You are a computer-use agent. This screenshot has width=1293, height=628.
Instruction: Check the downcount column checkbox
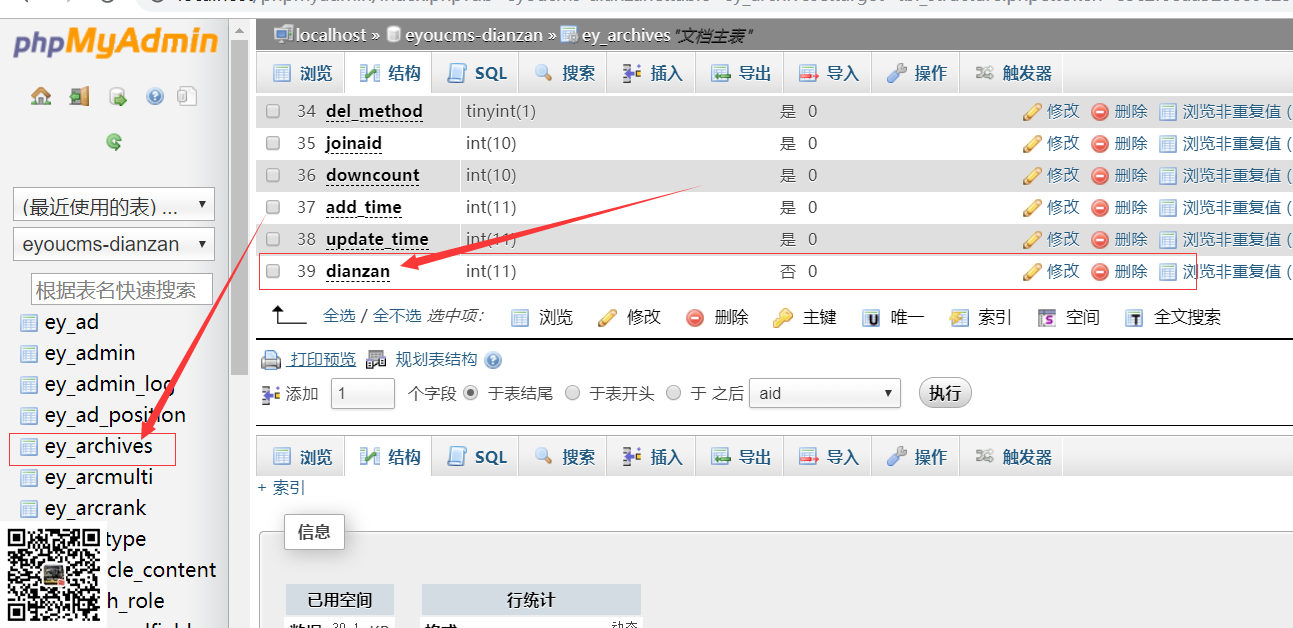[x=273, y=175]
